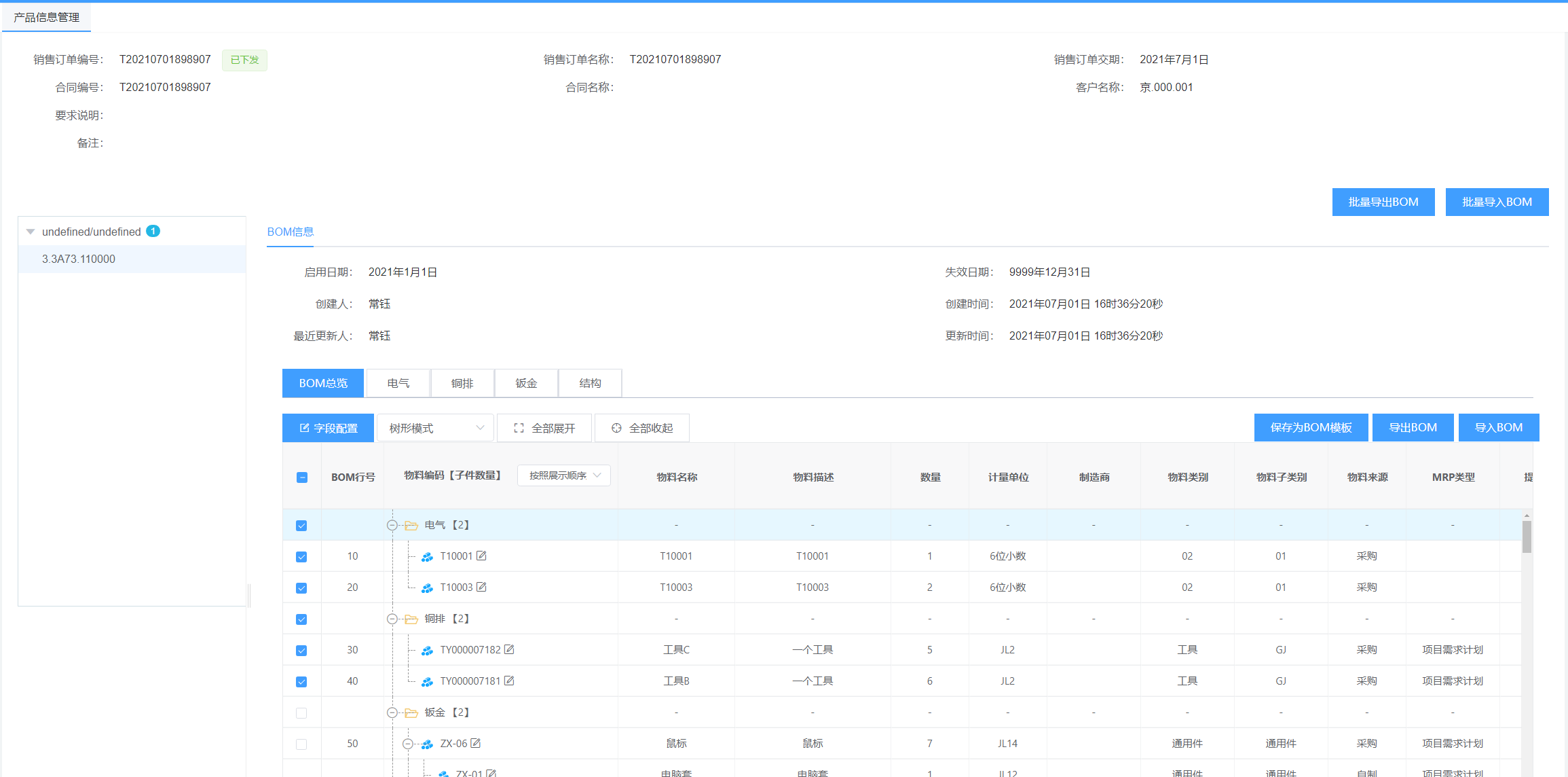Click the 铜排 folder icon
This screenshot has height=777, width=1568.
coord(411,619)
